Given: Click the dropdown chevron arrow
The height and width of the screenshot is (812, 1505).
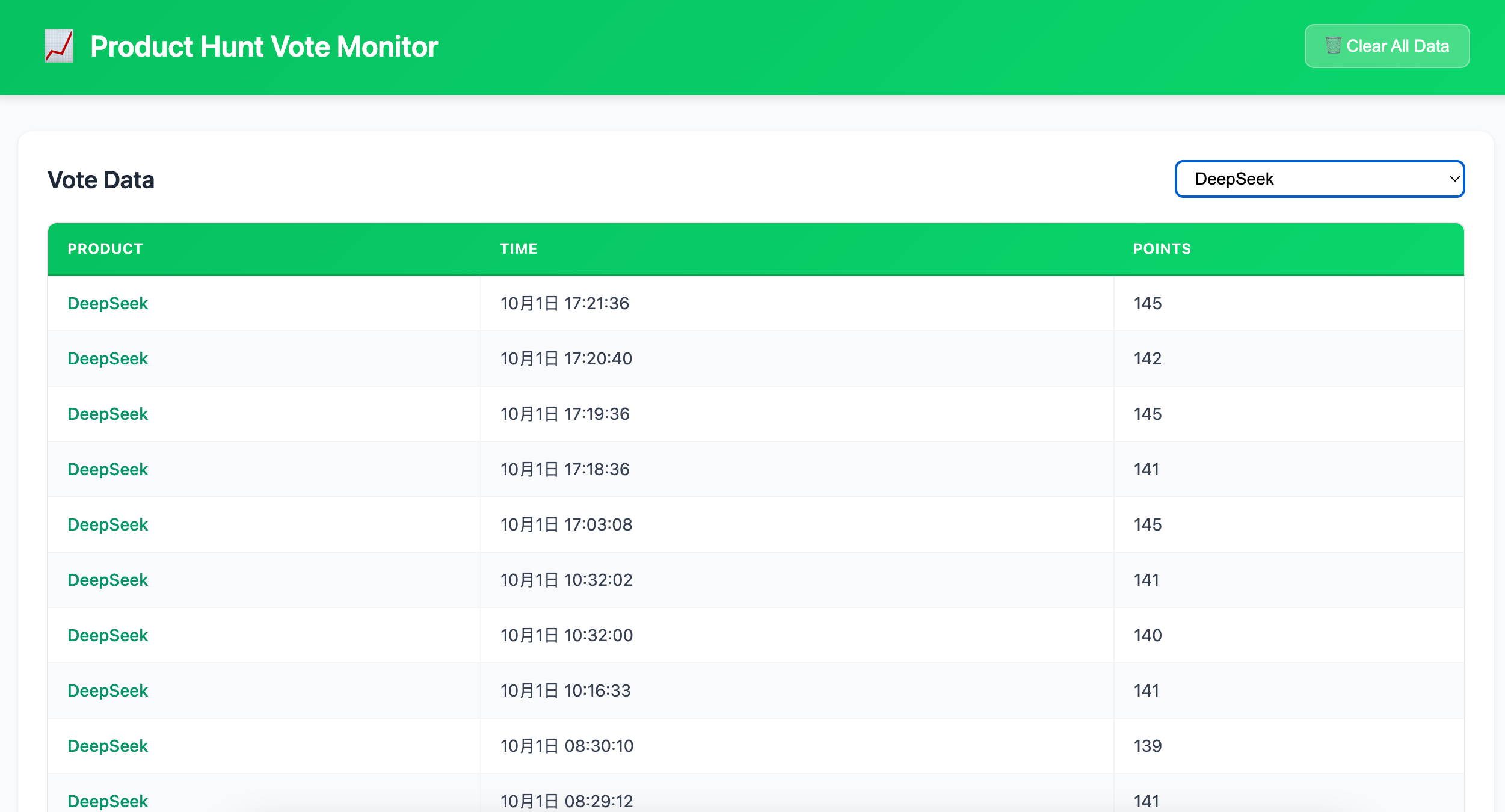Looking at the screenshot, I should click(1454, 179).
